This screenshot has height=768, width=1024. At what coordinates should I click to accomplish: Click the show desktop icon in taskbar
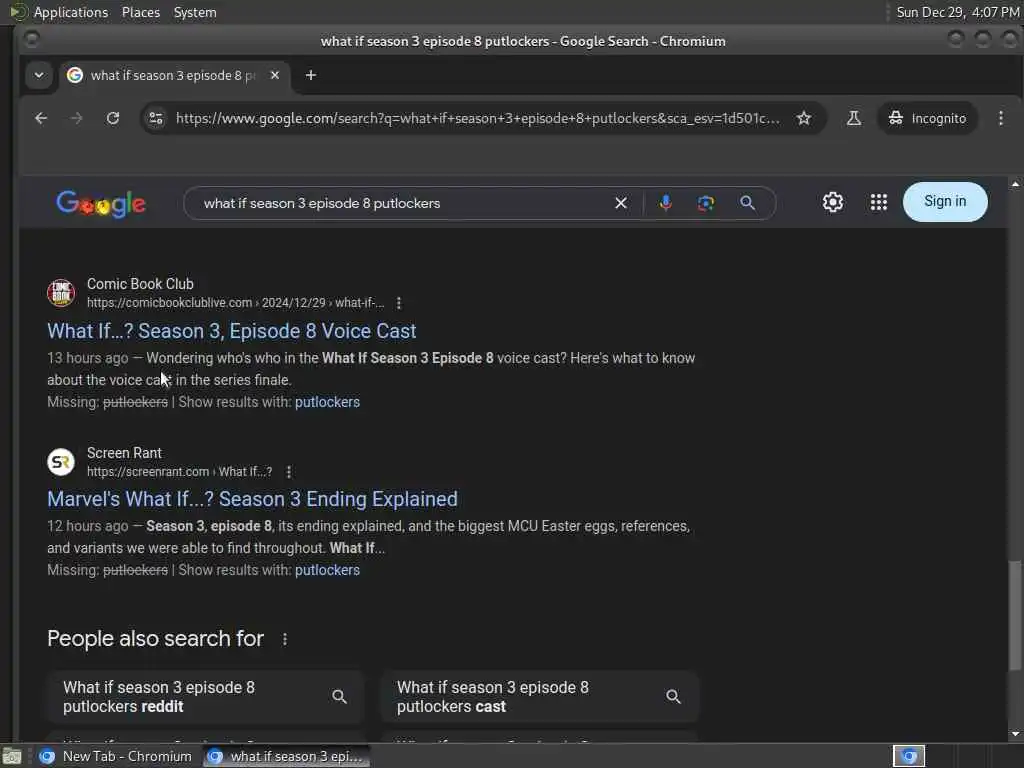12,757
